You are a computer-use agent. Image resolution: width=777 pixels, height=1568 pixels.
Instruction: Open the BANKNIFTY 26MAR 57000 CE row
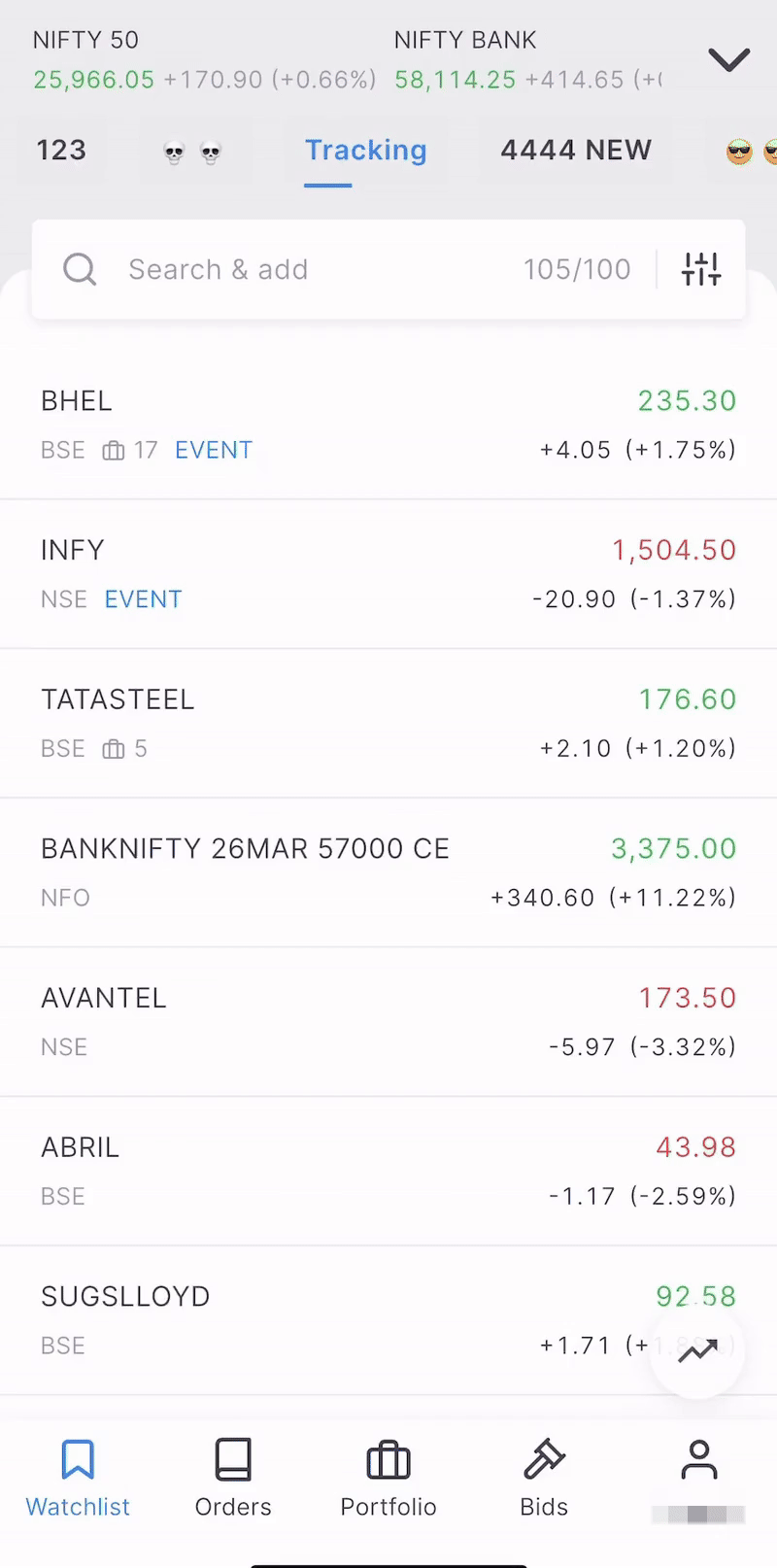point(388,872)
